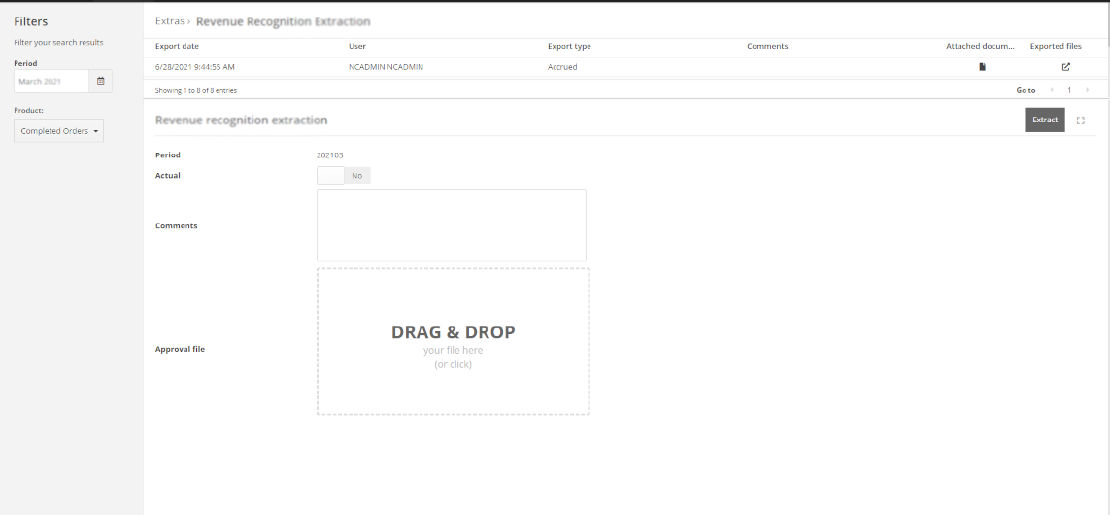Click the Period field showing March 2021
Viewport: 1110px width, 515px height.
(51, 82)
